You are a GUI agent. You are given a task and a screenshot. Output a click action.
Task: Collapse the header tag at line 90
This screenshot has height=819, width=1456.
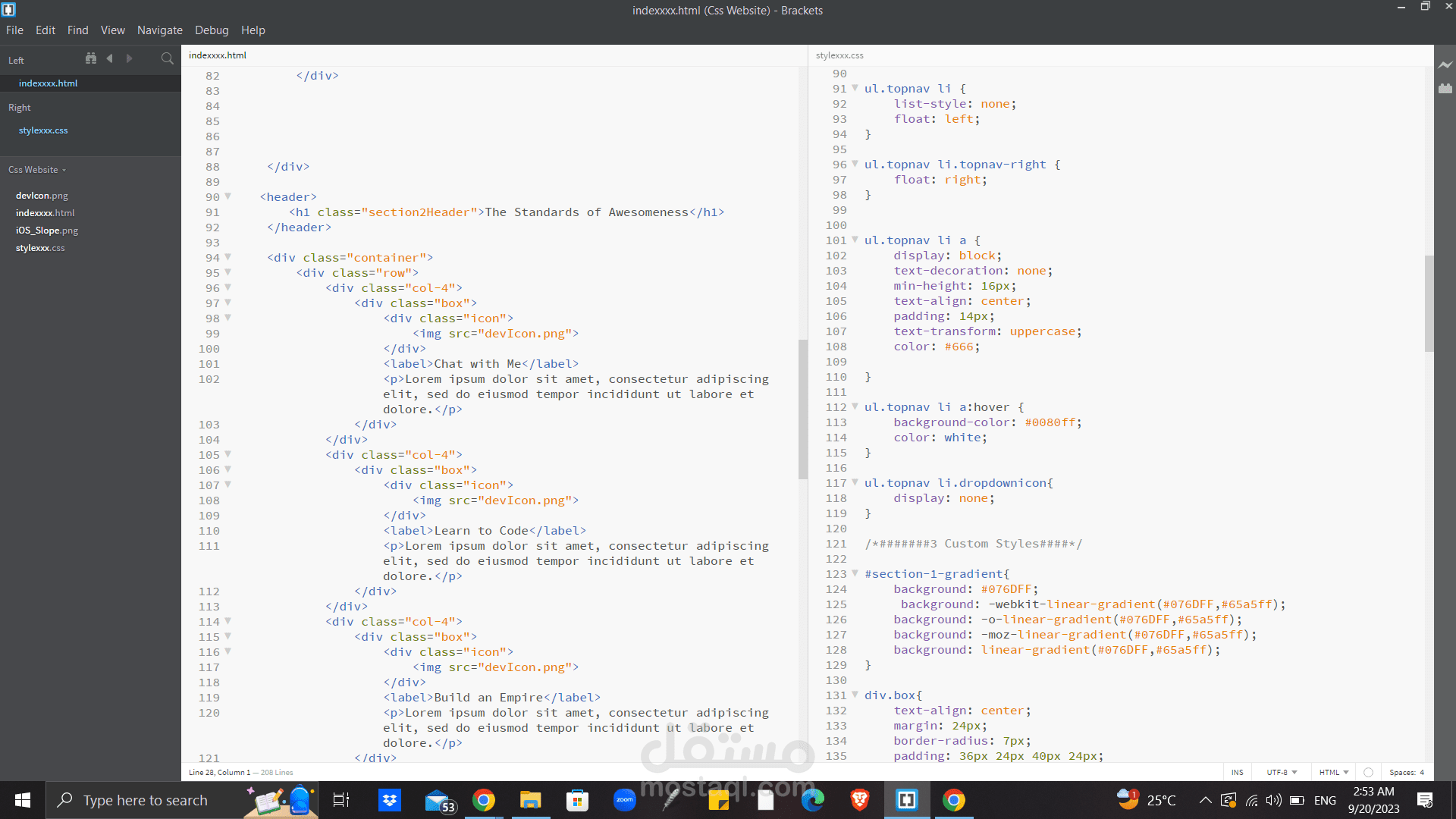(227, 196)
